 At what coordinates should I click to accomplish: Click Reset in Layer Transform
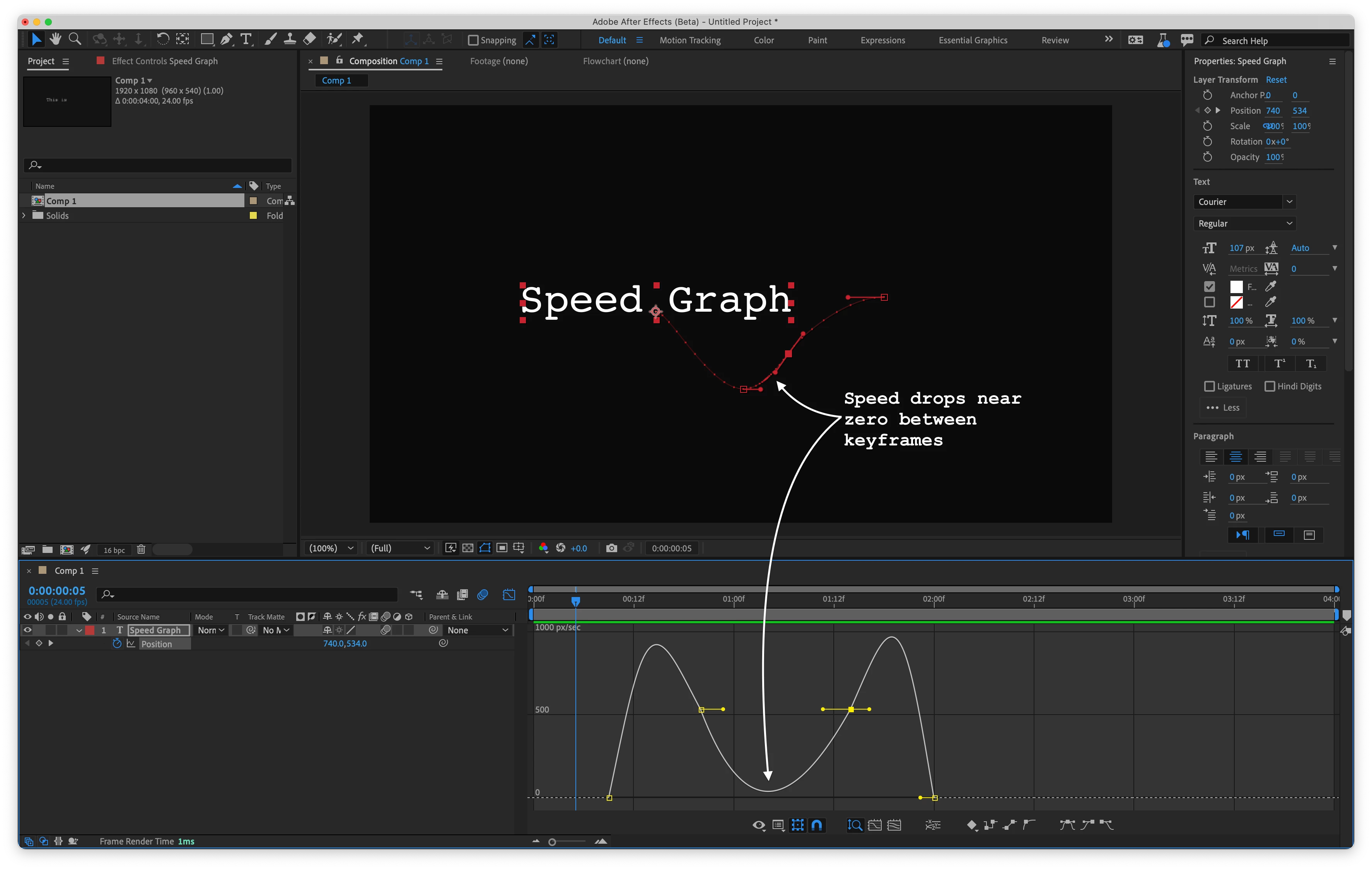point(1276,80)
